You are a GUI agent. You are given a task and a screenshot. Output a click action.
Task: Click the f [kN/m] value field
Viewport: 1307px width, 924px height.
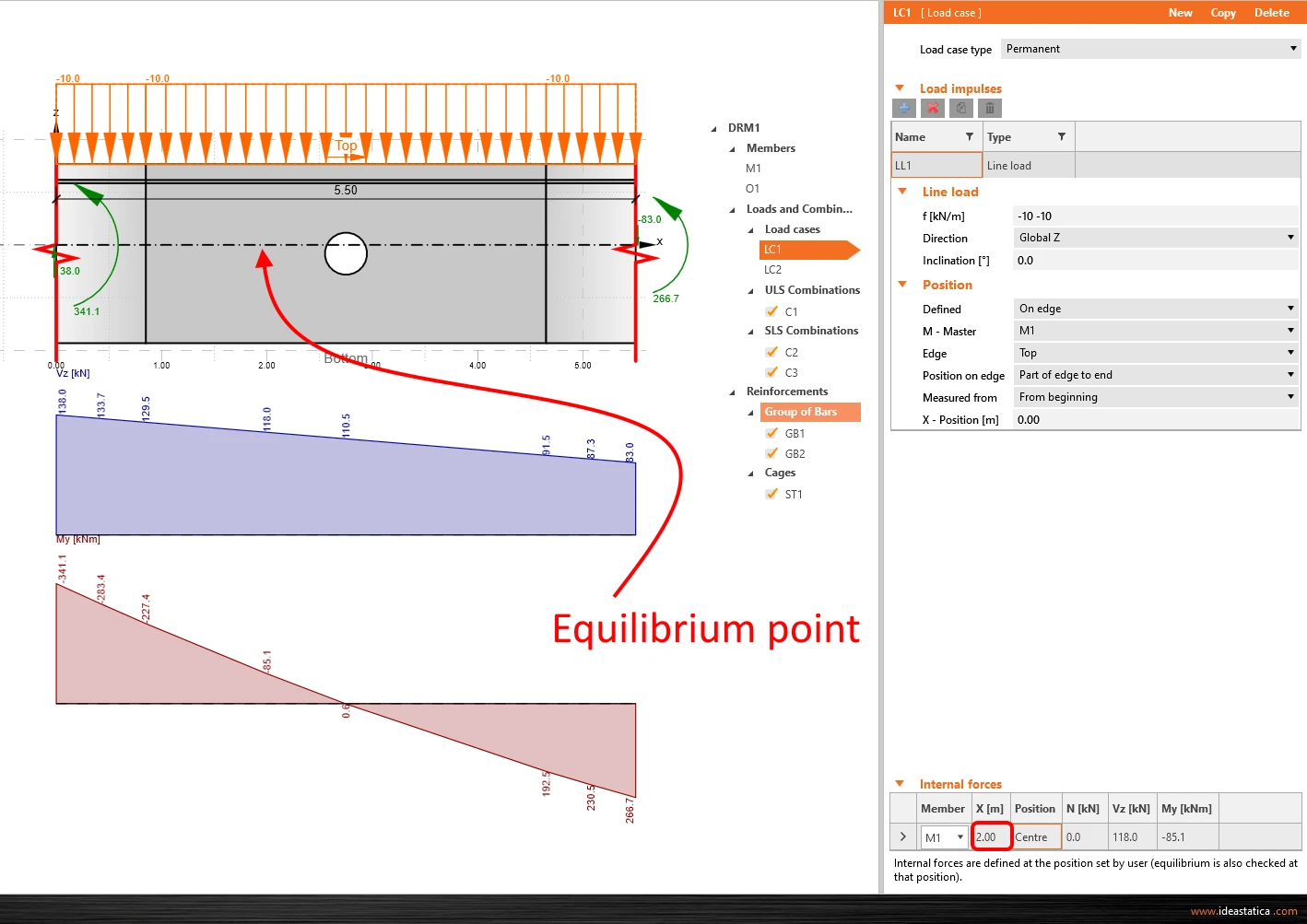point(1156,216)
